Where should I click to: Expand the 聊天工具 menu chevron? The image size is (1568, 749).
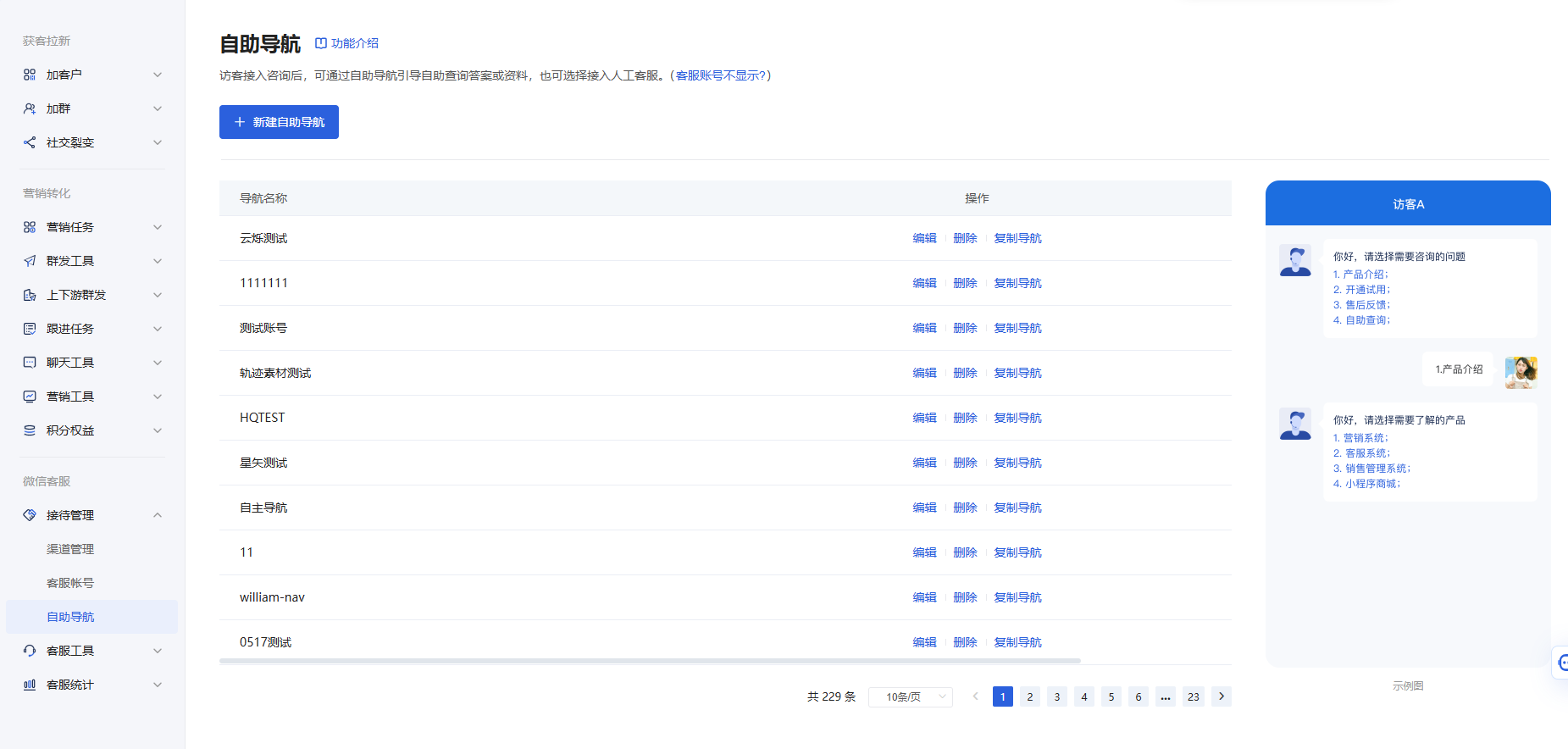pyautogui.click(x=158, y=363)
